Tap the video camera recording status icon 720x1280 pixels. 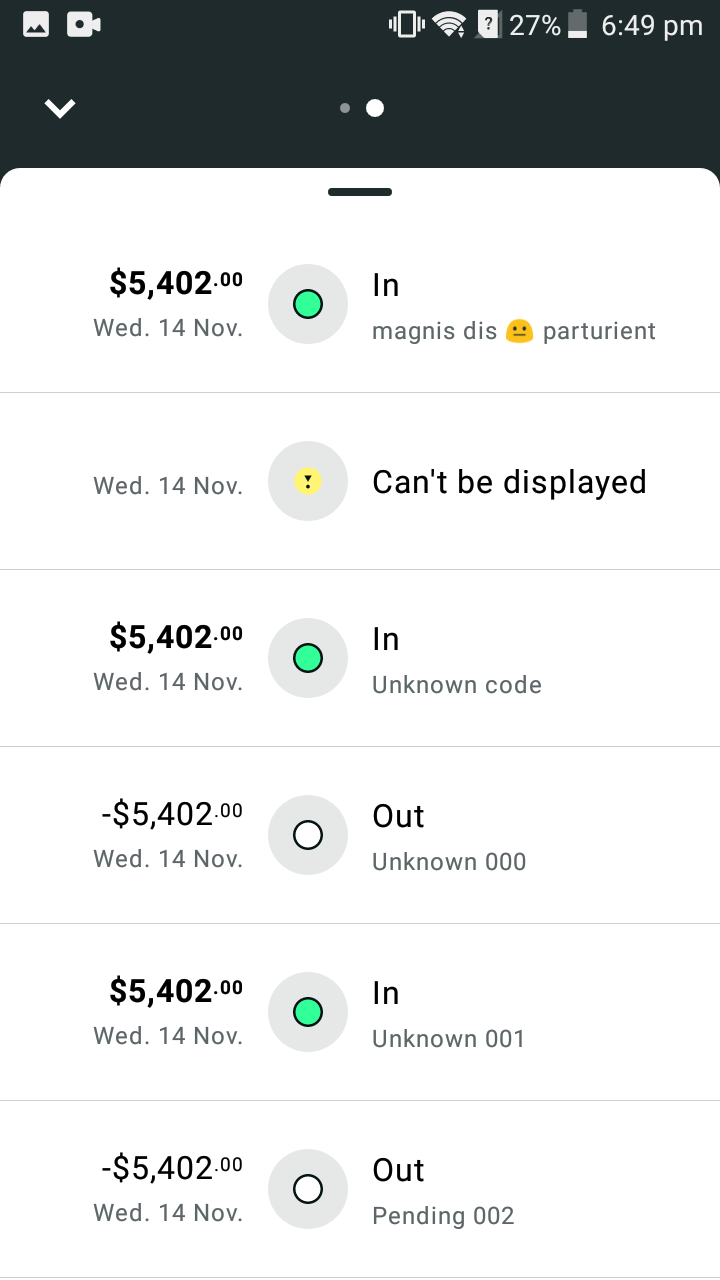click(x=84, y=25)
